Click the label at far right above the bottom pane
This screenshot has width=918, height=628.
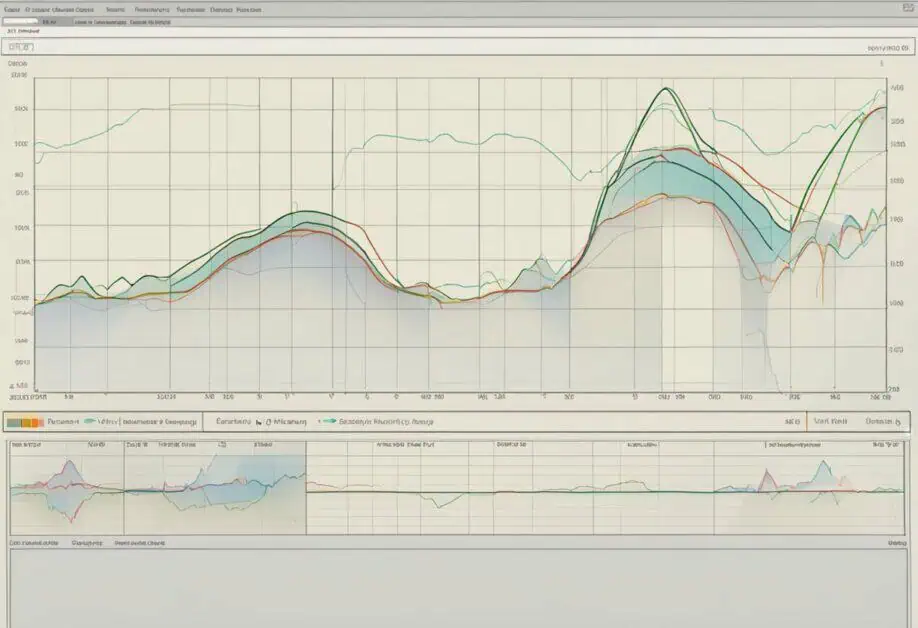tap(897, 543)
